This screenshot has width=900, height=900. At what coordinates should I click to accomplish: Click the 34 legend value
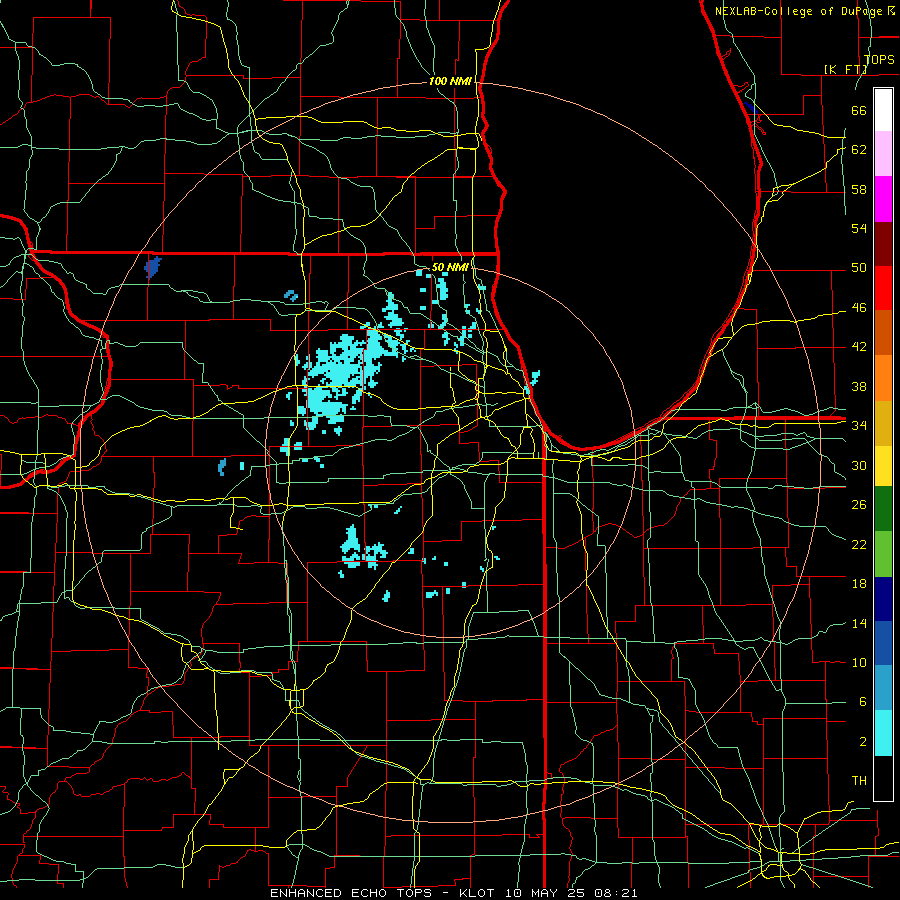[x=859, y=426]
